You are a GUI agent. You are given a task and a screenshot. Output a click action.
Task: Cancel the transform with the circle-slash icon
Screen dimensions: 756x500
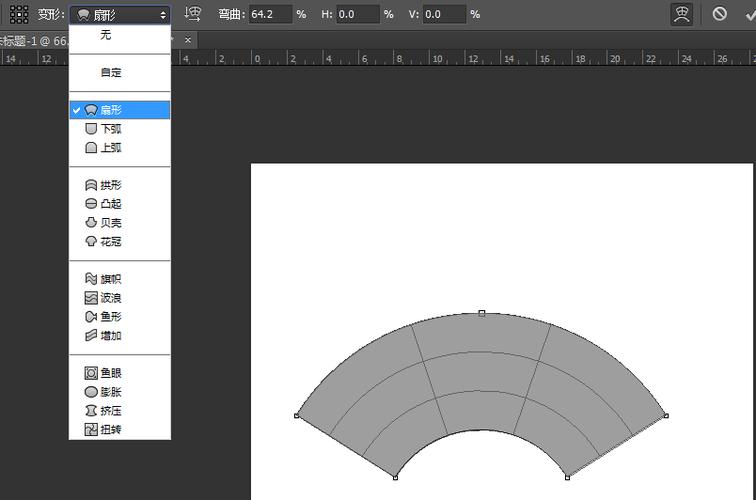pos(720,14)
